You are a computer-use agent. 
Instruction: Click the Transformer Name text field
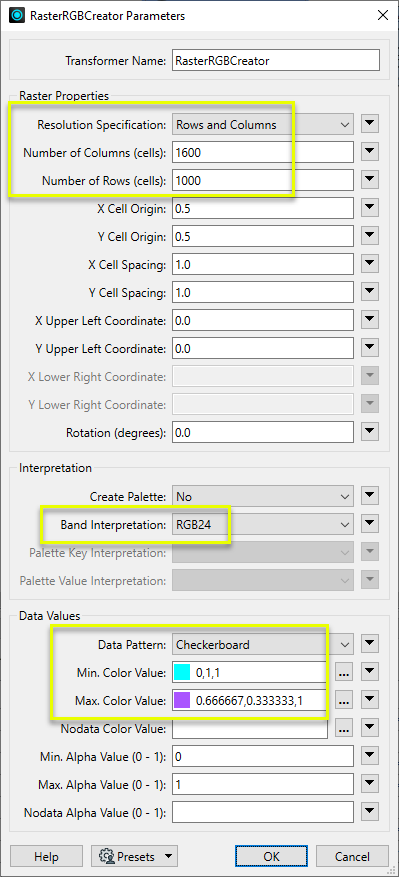coord(276,60)
